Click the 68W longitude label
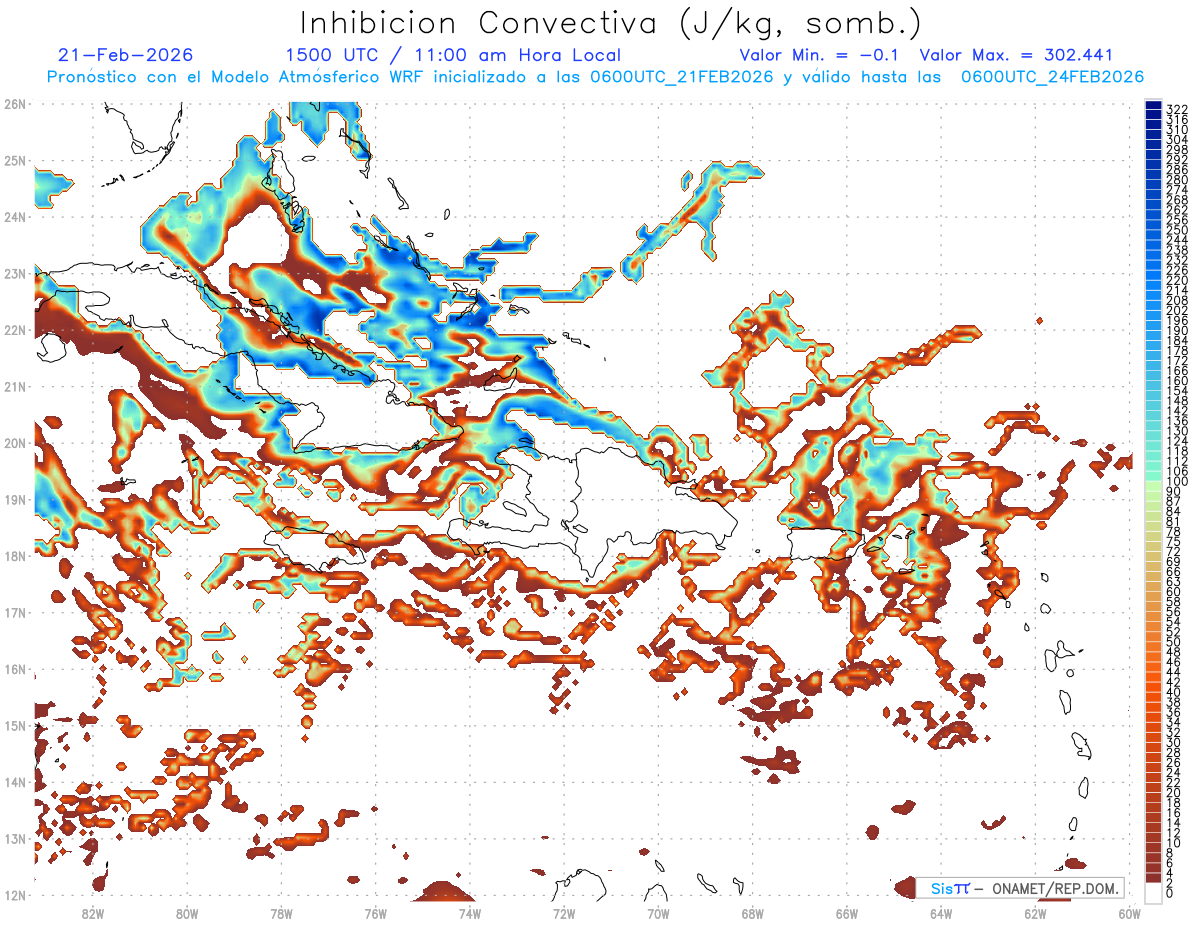The image size is (1200, 927). pyautogui.click(x=753, y=912)
